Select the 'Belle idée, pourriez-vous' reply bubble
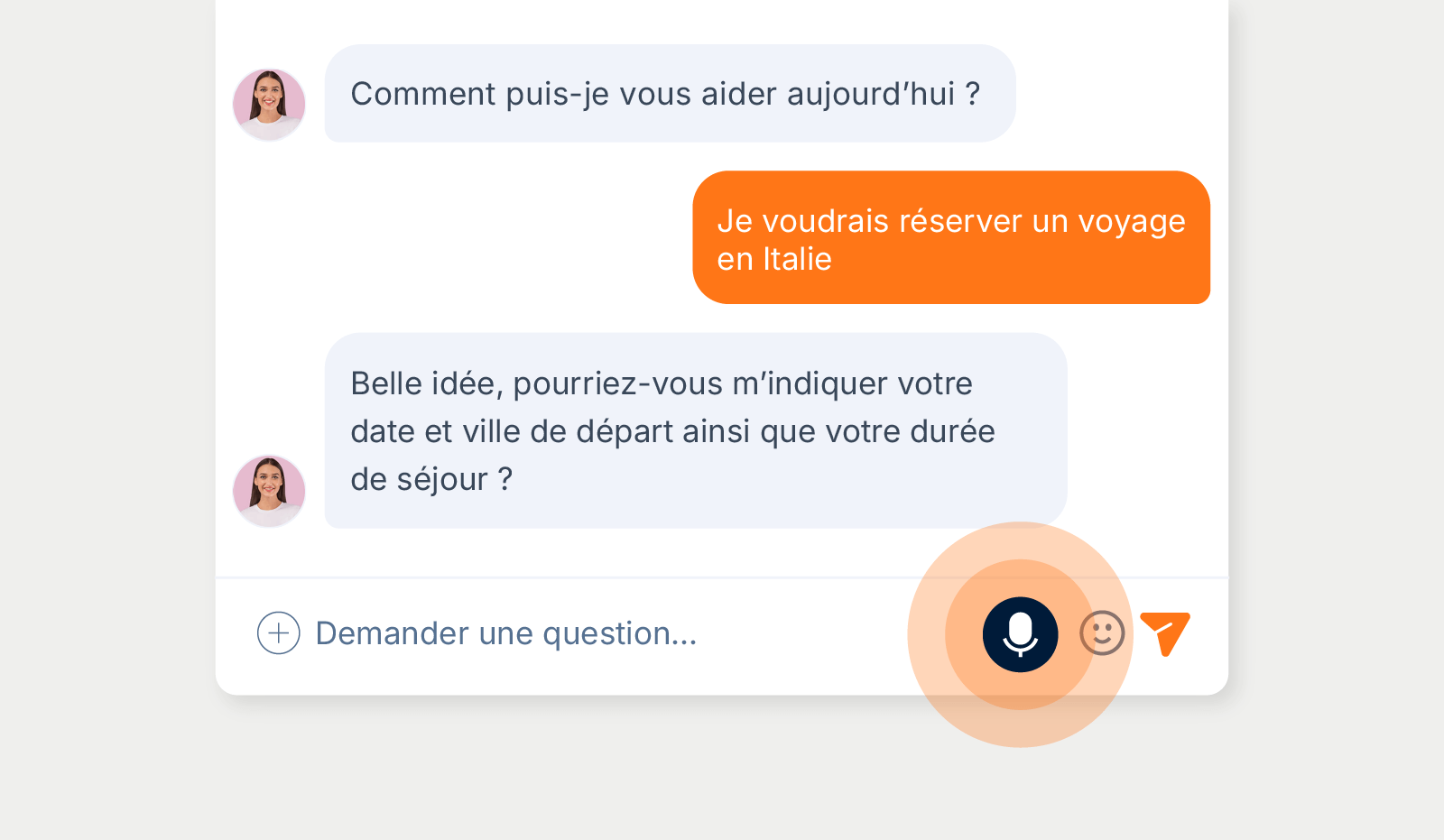The image size is (1444, 840). (x=695, y=430)
